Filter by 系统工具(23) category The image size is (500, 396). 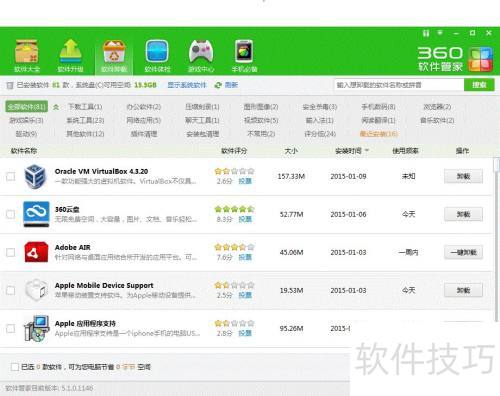(85, 120)
